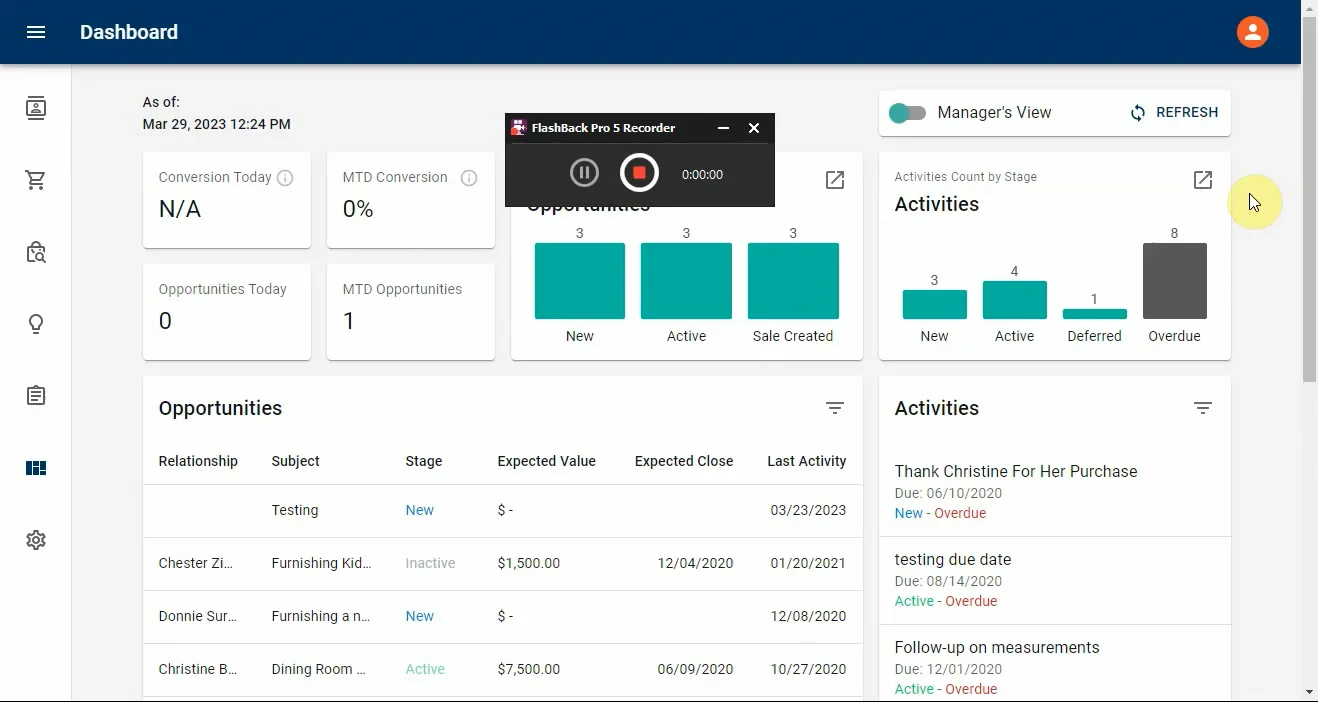Open Activities chart external link icon
Screen dimensions: 1318x702
[1203, 180]
